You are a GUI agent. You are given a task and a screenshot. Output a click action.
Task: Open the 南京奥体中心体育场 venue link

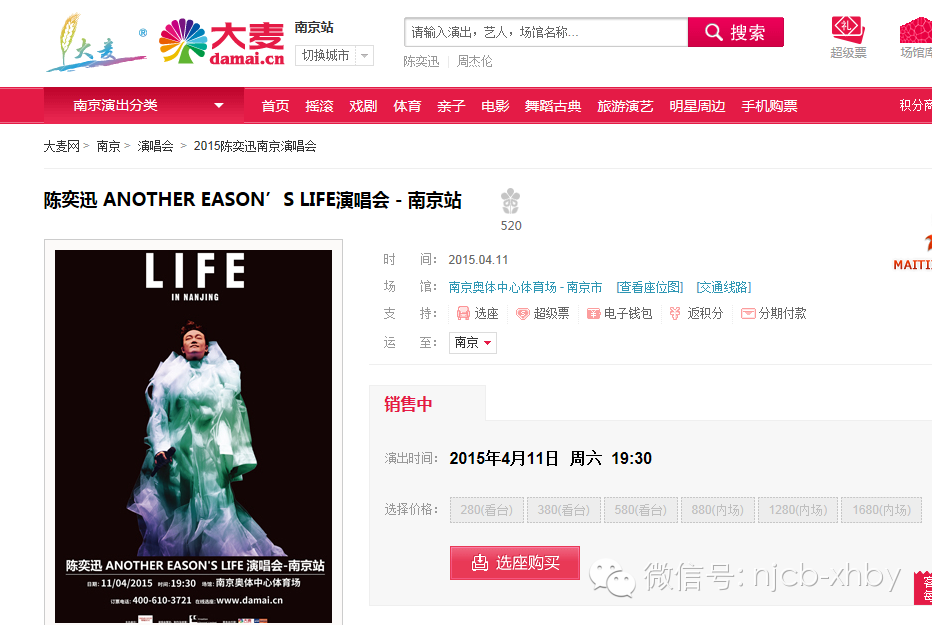525,288
